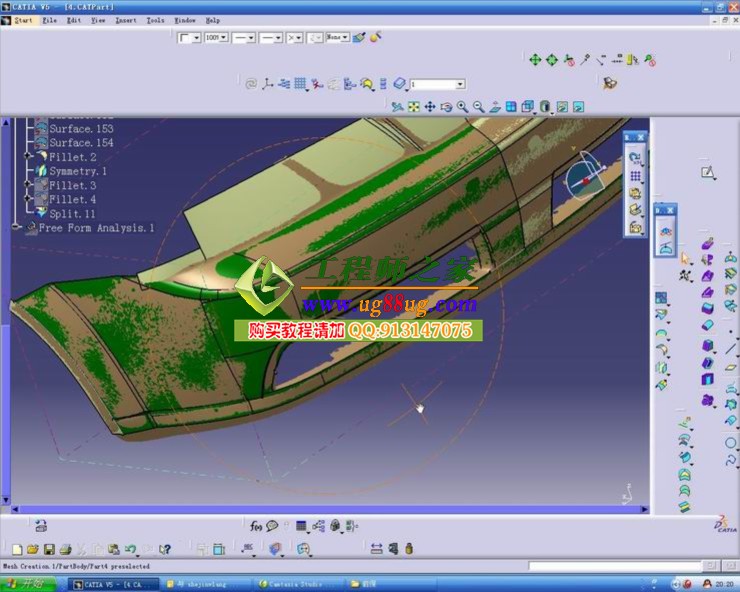The width and height of the screenshot is (740, 592).
Task: Toggle Hide/Show icon in View toolbar
Action: click(x=562, y=107)
